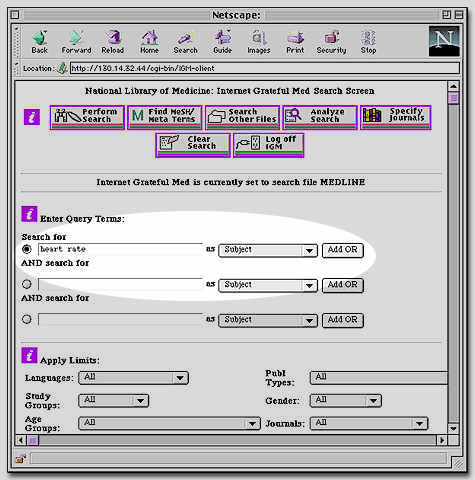Click the Location URL field
The width and height of the screenshot is (475, 480).
[264, 68]
